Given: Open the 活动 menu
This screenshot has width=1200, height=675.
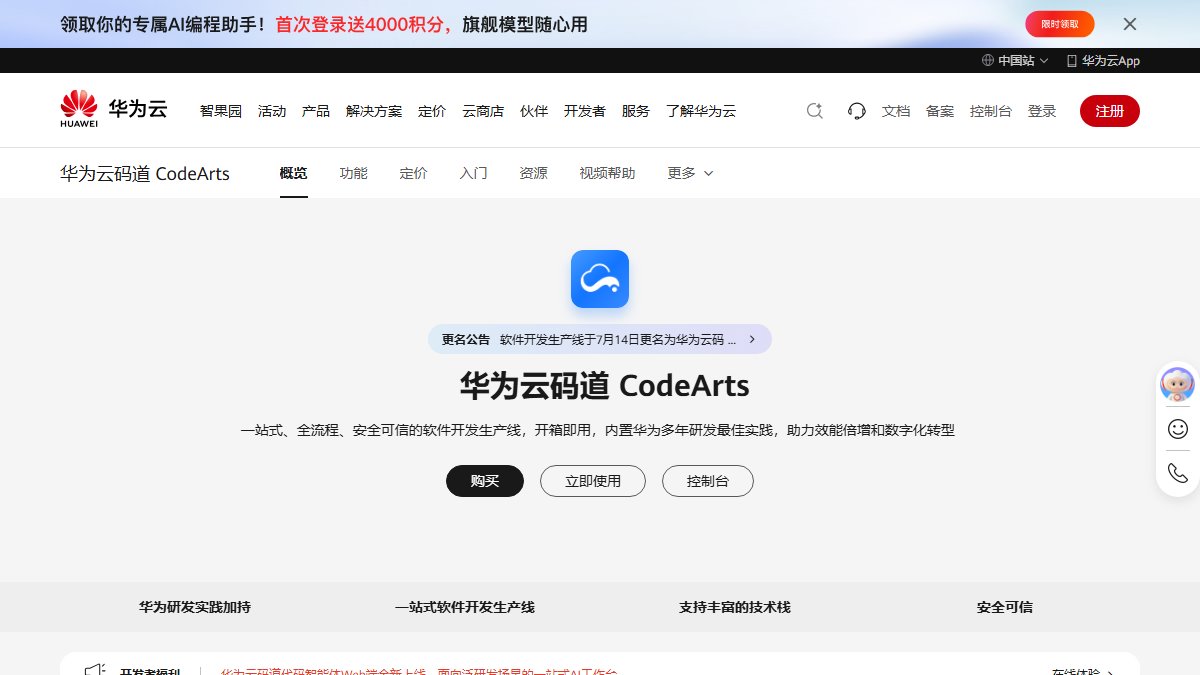Looking at the screenshot, I should [272, 111].
